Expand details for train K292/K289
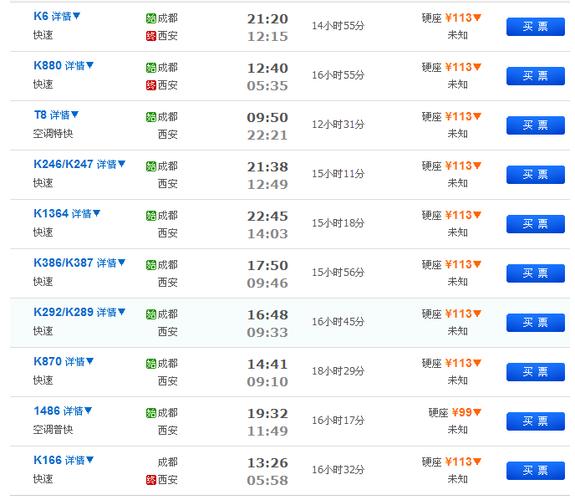 tap(111, 312)
